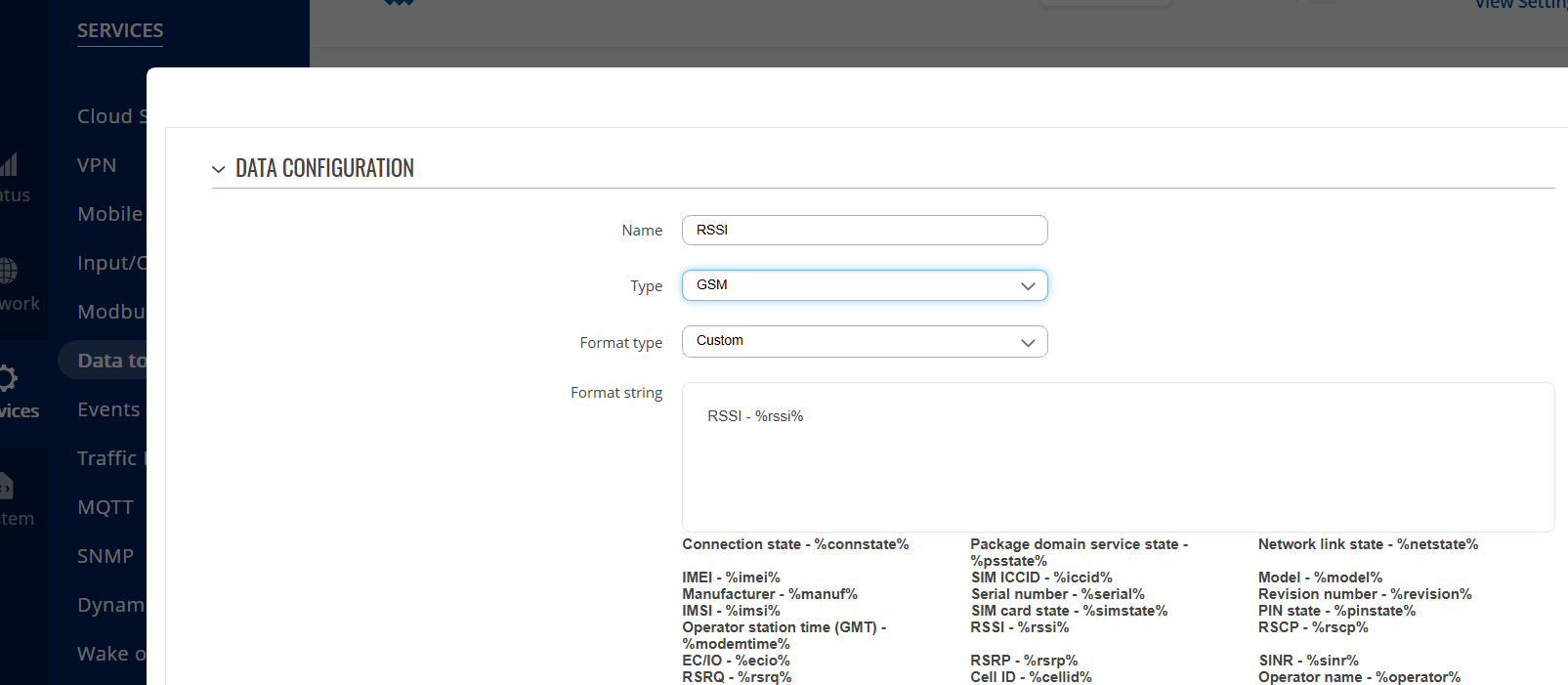Click the Format type label
1568x685 pixels.
(x=621, y=343)
